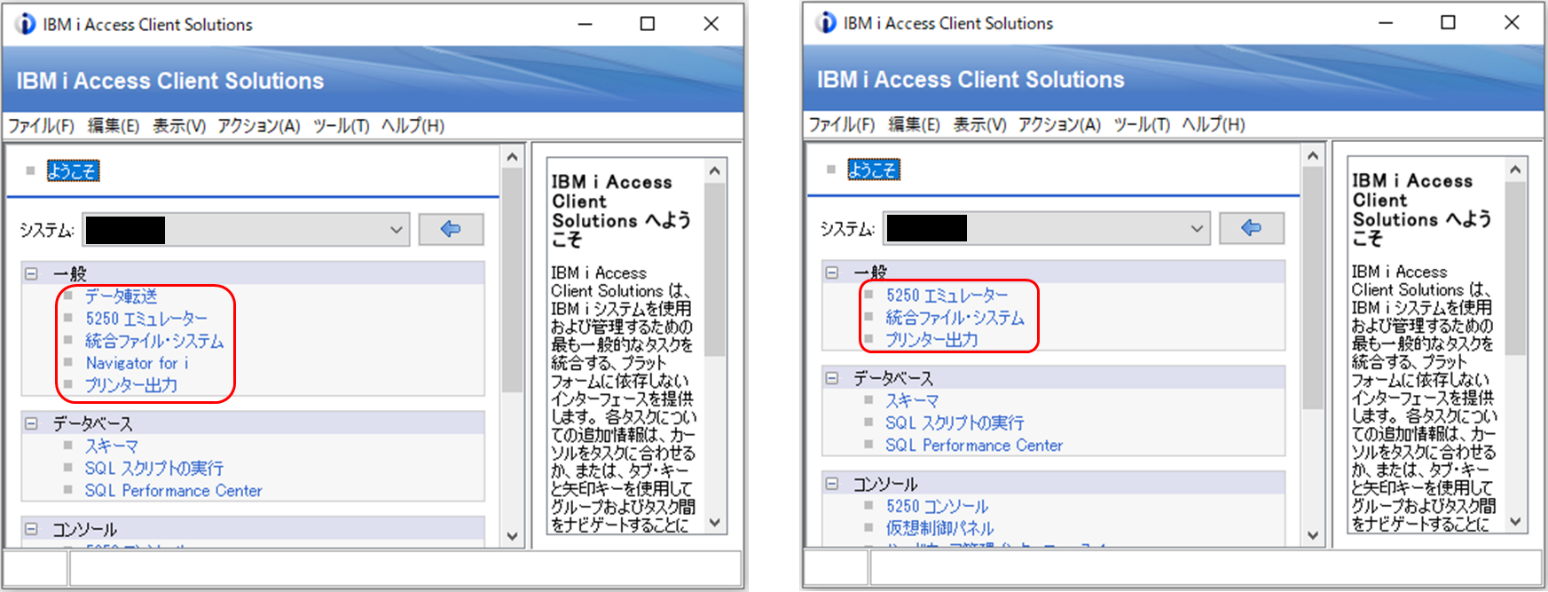
Task: Click the task list scrollbar thumb, left window
Action: [x=512, y=280]
